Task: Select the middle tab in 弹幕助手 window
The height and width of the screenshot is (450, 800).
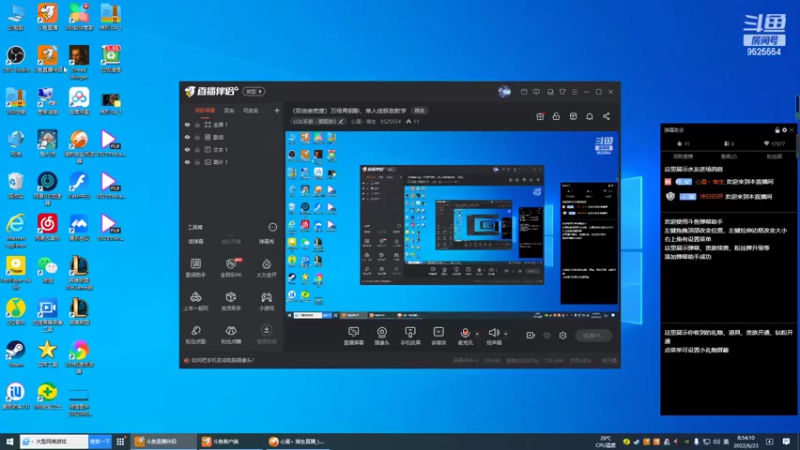Action: (x=729, y=157)
